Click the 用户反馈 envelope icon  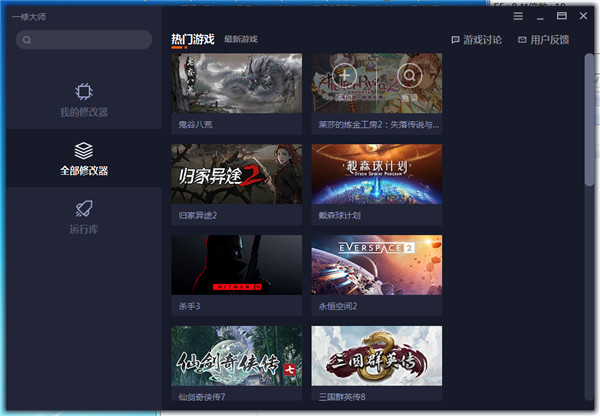[522, 40]
